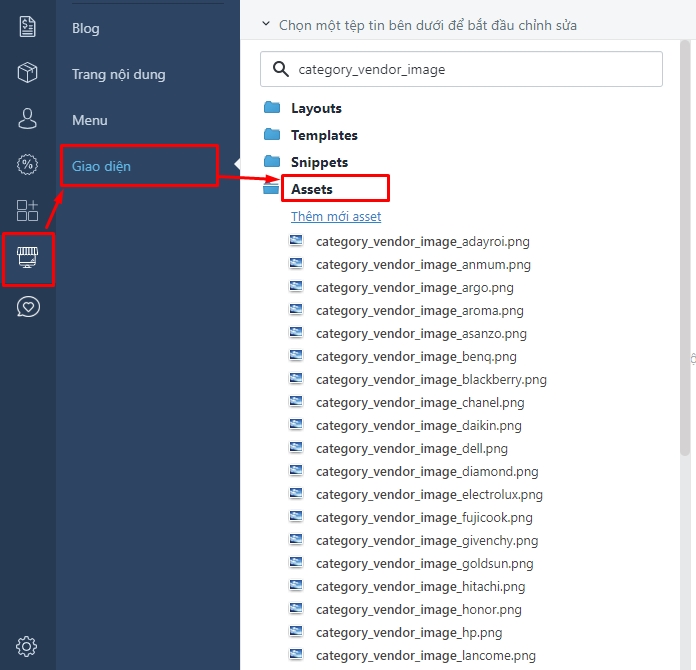Click the search magnifier icon

click(x=281, y=69)
